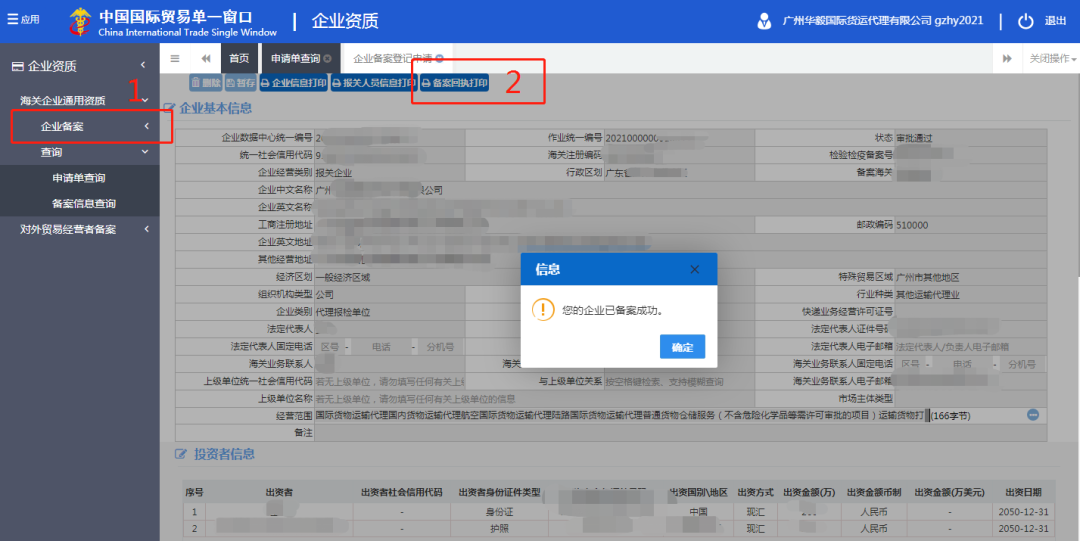This screenshot has height=541, width=1080.
Task: Click the blue minus icon beside 经营范围
Action: 1032,415
